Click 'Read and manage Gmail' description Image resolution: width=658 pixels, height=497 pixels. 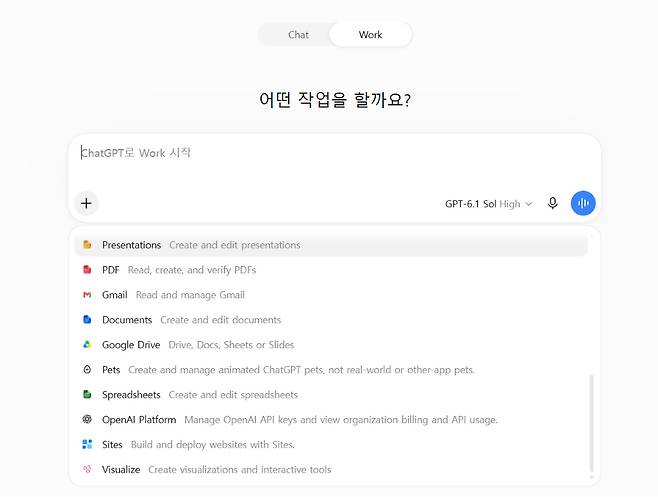pos(190,295)
